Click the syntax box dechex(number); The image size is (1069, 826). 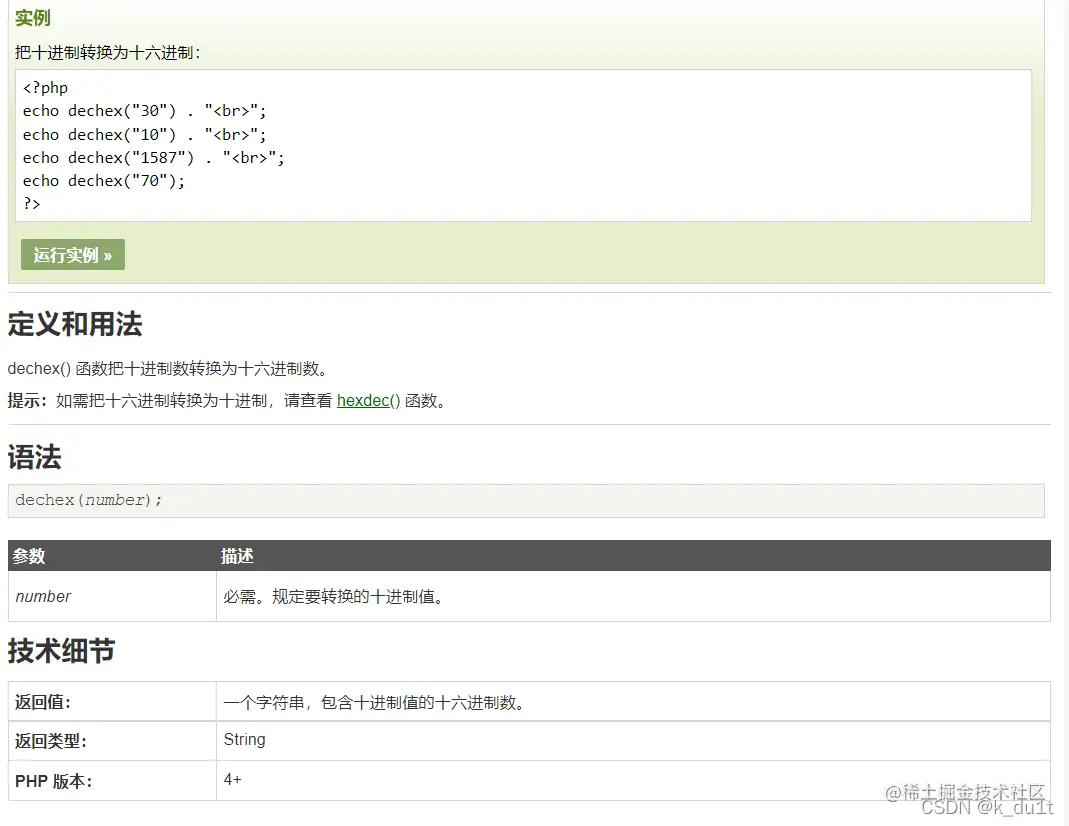(526, 500)
